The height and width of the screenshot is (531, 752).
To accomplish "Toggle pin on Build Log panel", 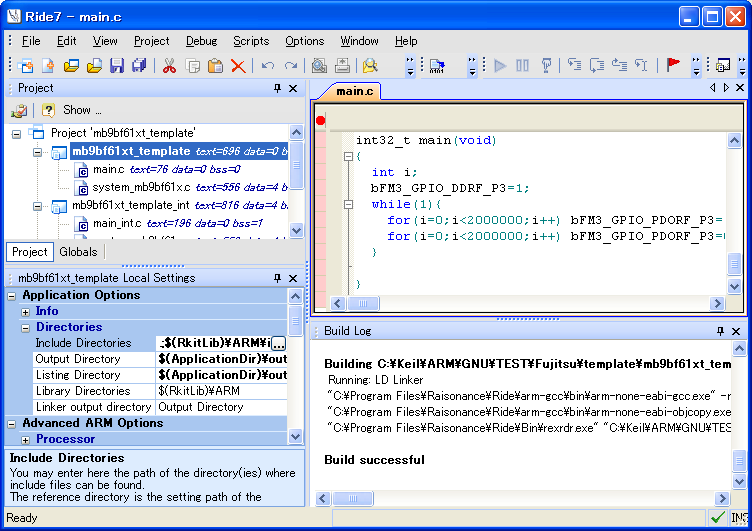I will pos(720,331).
